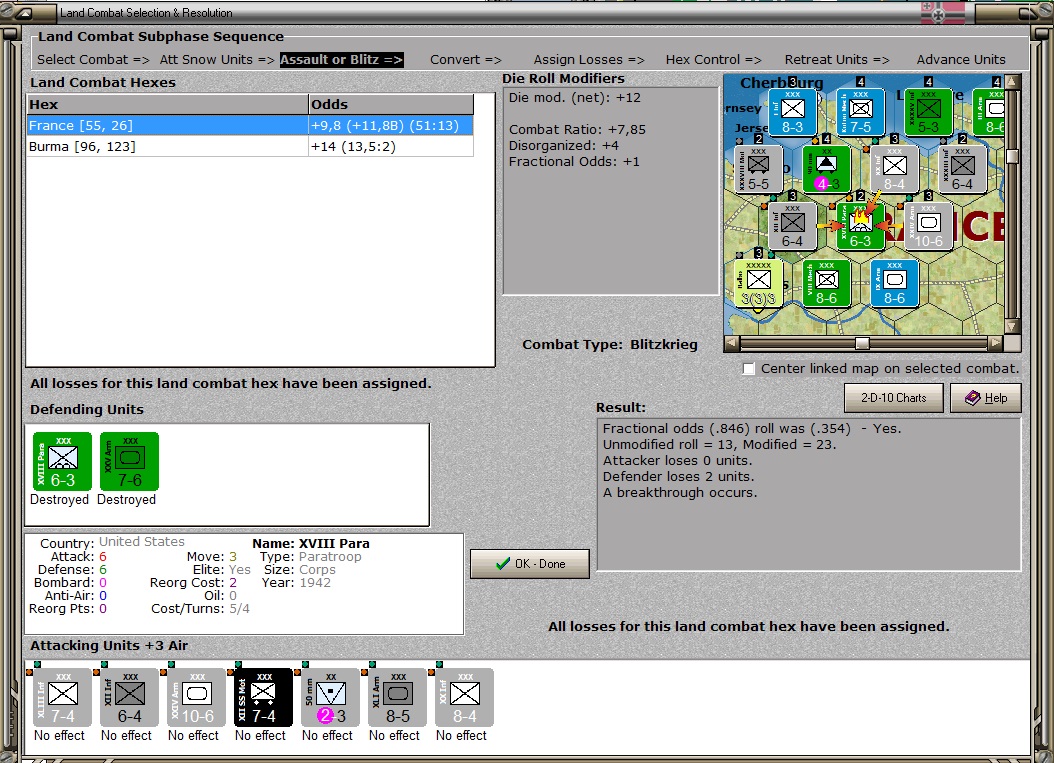Click the Att Snow Units subphase label
The image size is (1054, 763).
click(217, 60)
